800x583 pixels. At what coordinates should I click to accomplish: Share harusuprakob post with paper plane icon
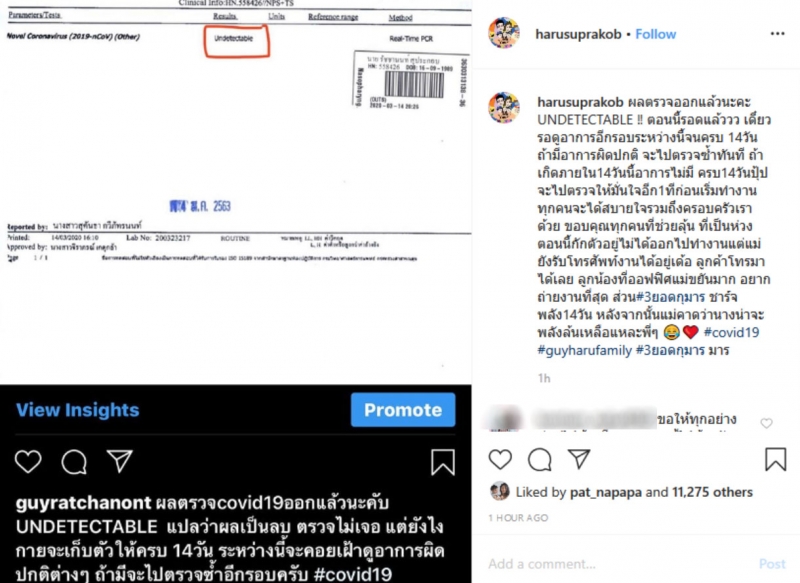(x=579, y=459)
